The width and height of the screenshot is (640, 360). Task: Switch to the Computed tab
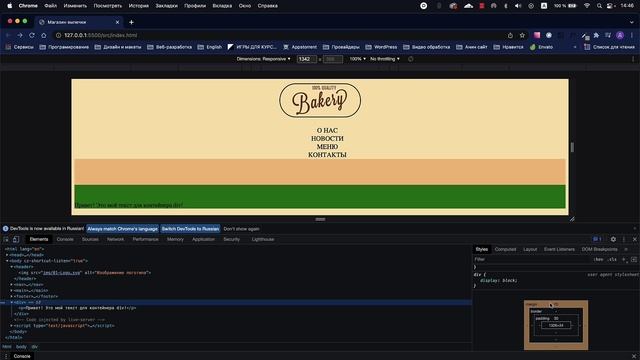pos(505,249)
